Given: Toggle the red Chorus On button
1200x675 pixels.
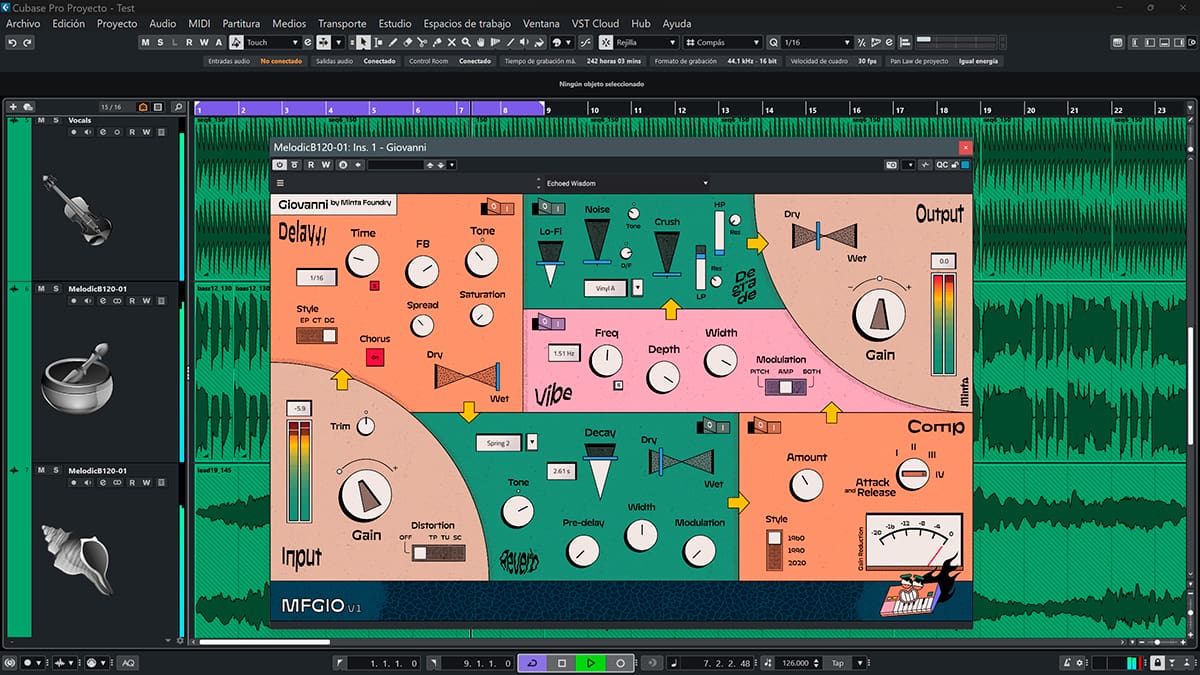Looking at the screenshot, I should coord(376,357).
